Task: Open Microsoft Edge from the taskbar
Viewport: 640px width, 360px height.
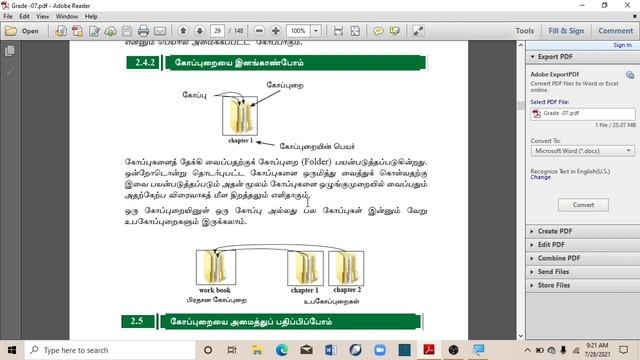Action: 281,350
